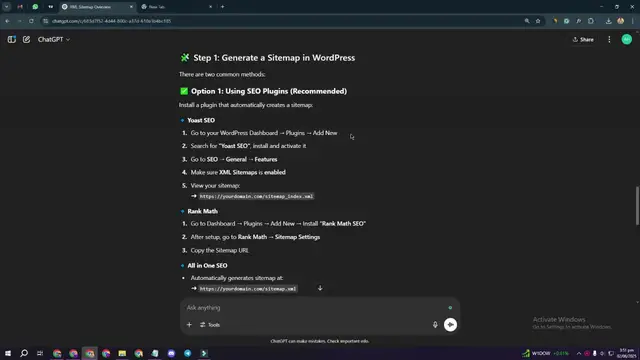The image size is (640, 360).
Task: Open the teal Grammarly-style extension icon
Action: coord(567,21)
